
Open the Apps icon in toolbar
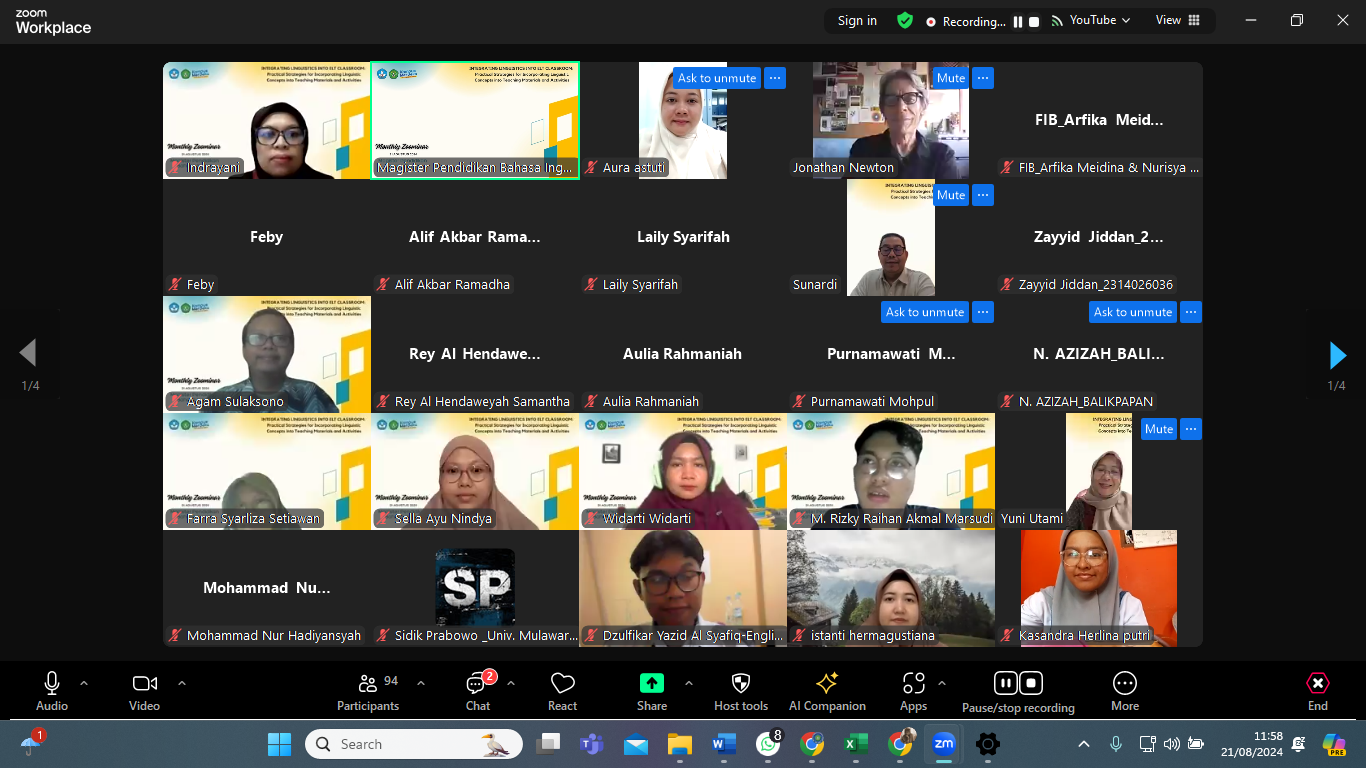[913, 691]
